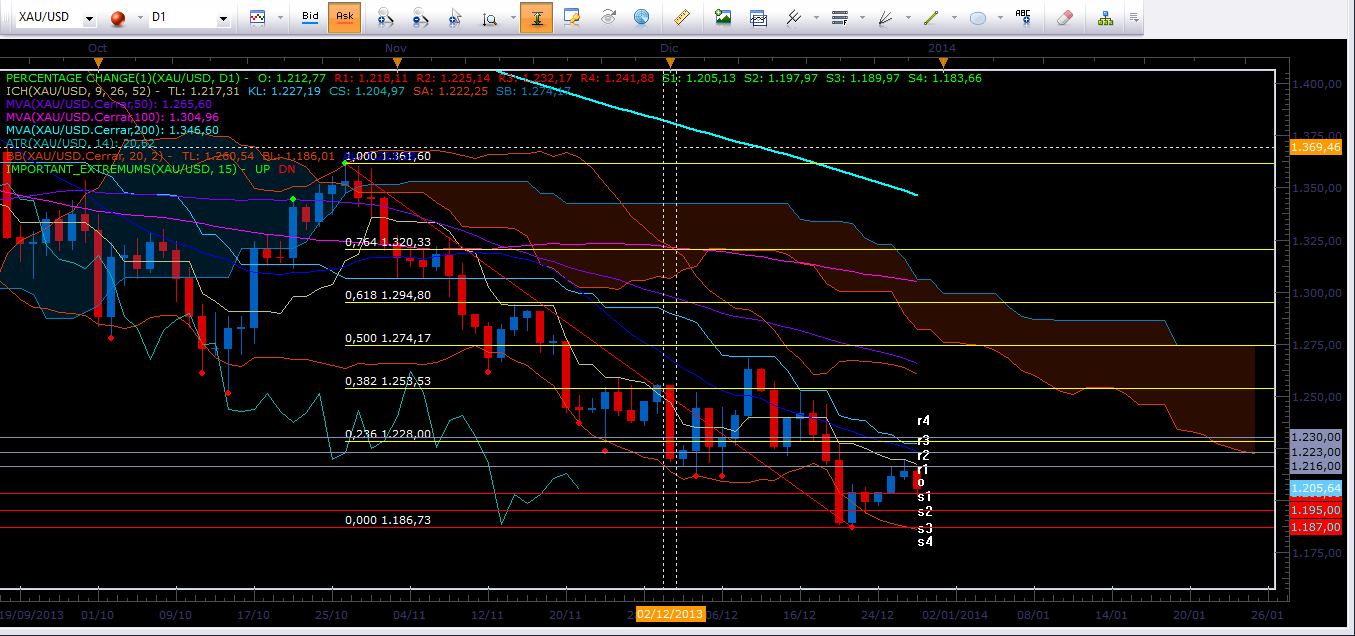This screenshot has height=636, width=1355.
Task: Click the 02/12/2013 crosshair date label
Action: (670, 614)
